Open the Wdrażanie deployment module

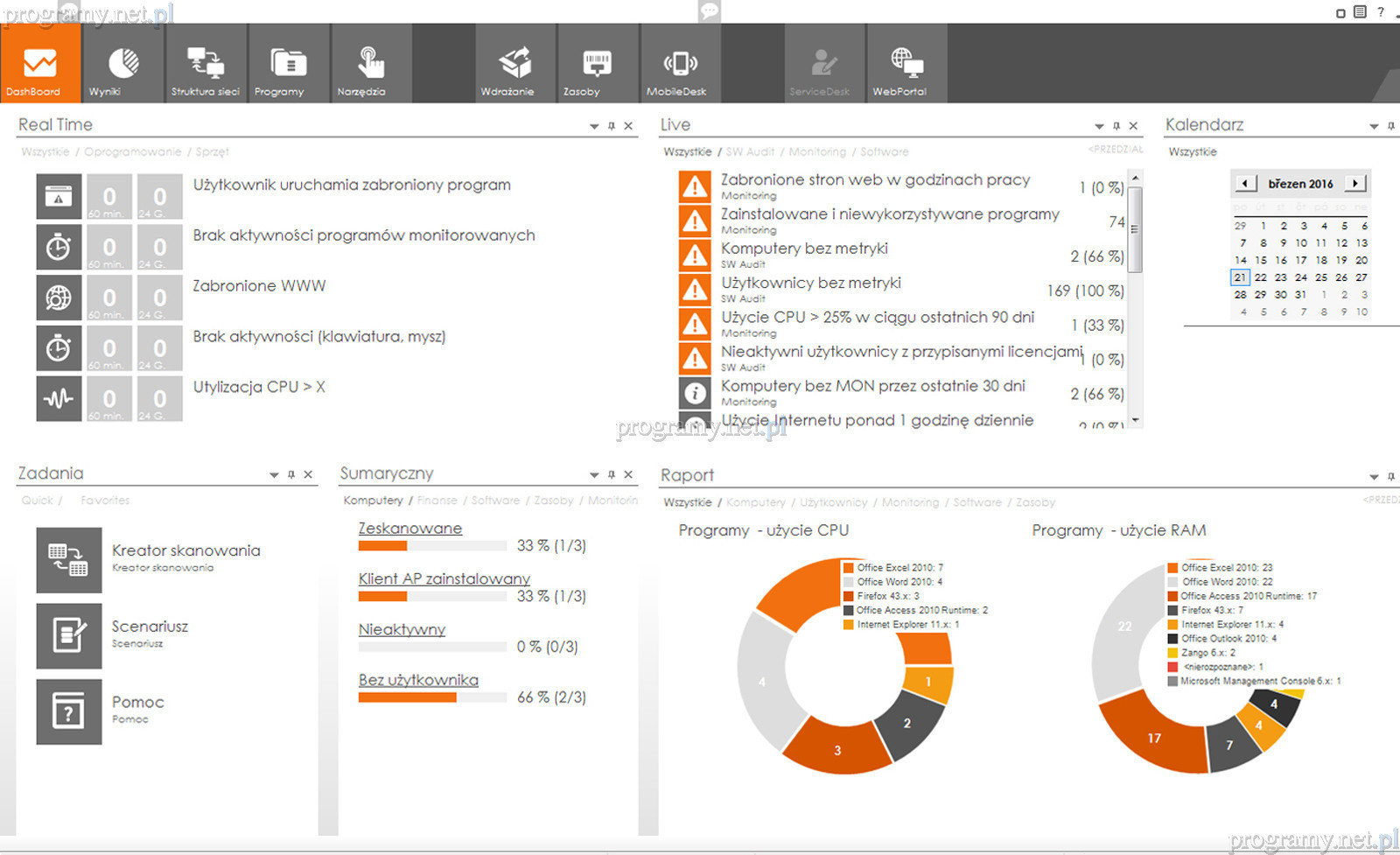coord(515,65)
